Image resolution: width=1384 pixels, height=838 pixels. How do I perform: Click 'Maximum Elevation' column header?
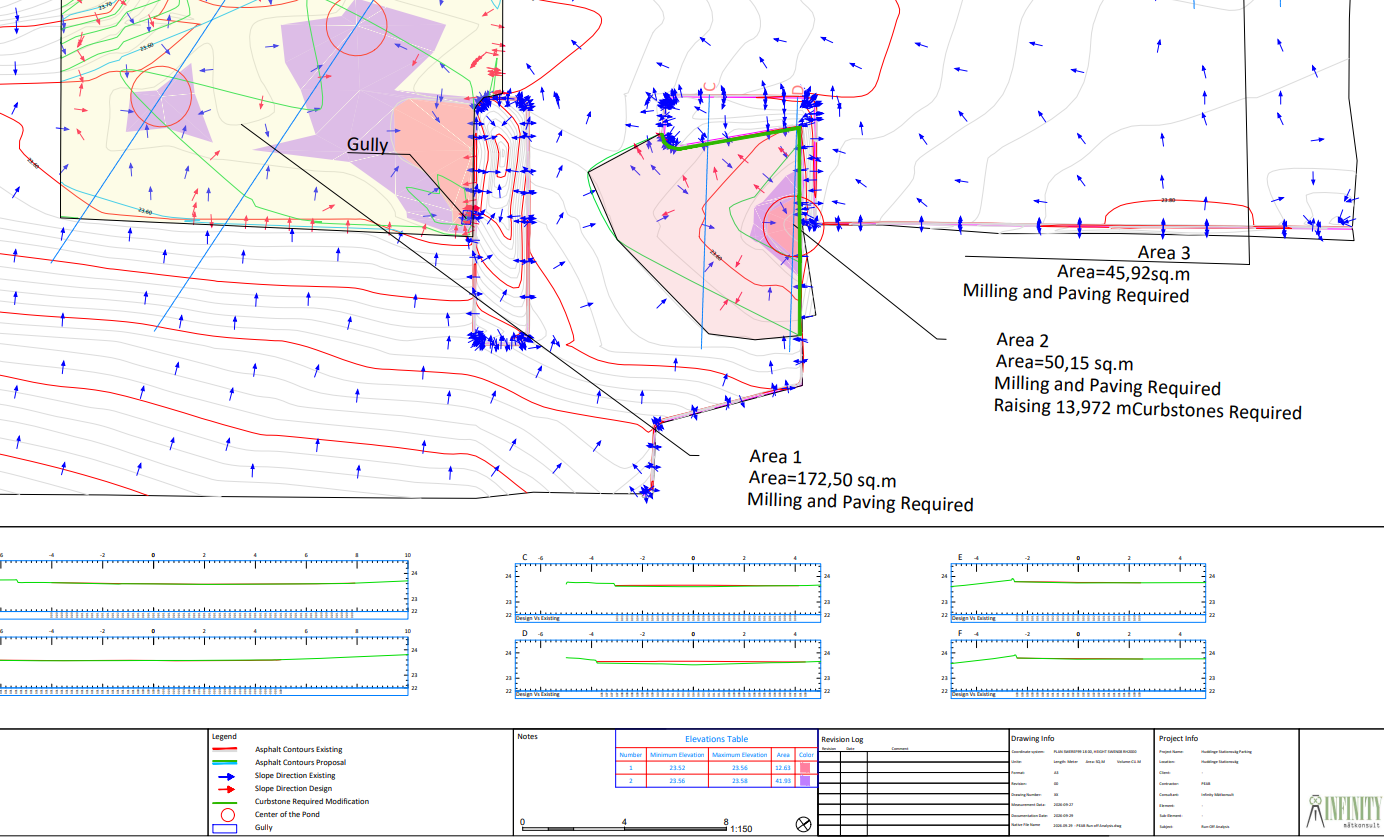[740, 755]
